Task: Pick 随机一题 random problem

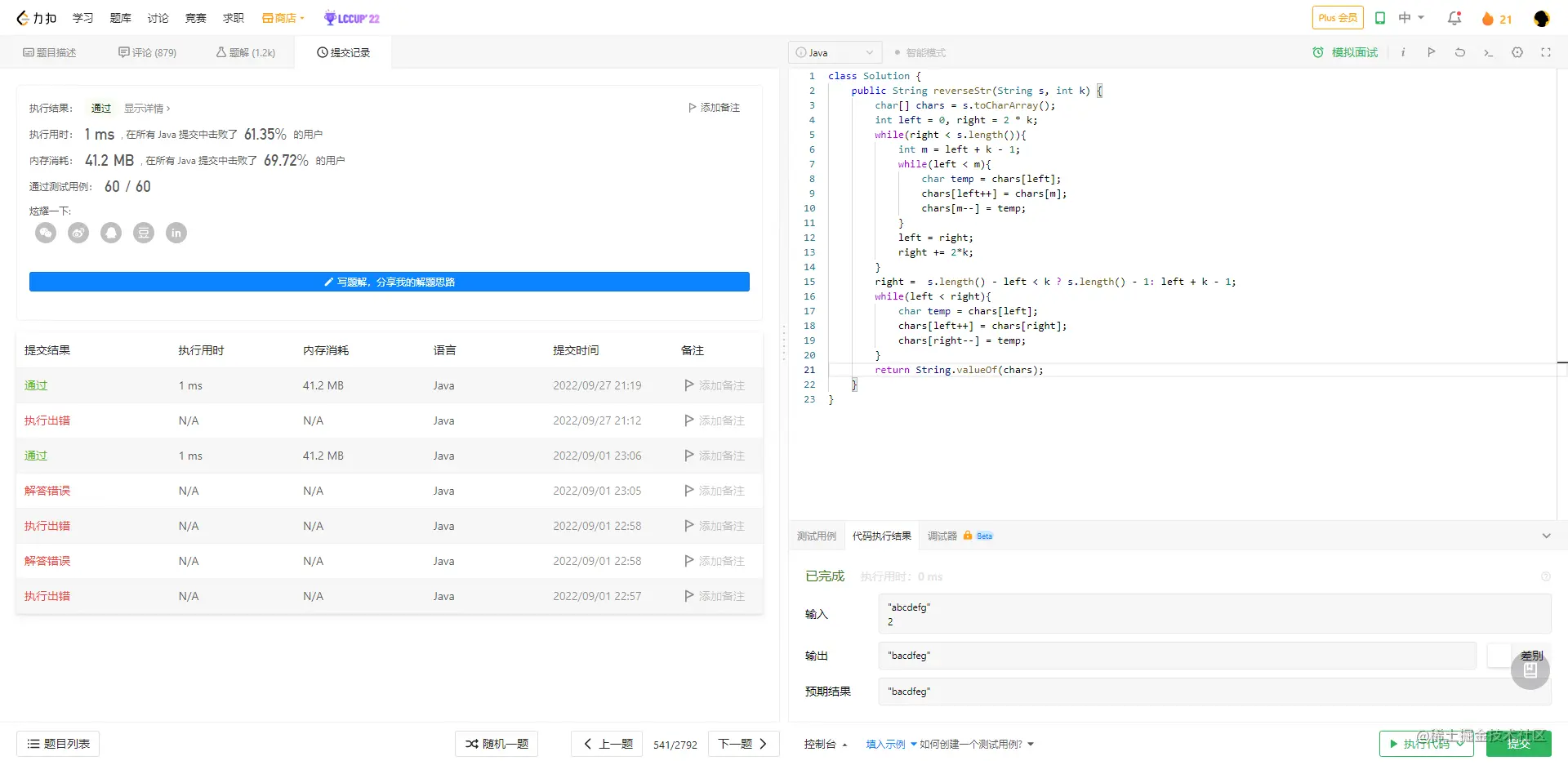Action: click(497, 744)
